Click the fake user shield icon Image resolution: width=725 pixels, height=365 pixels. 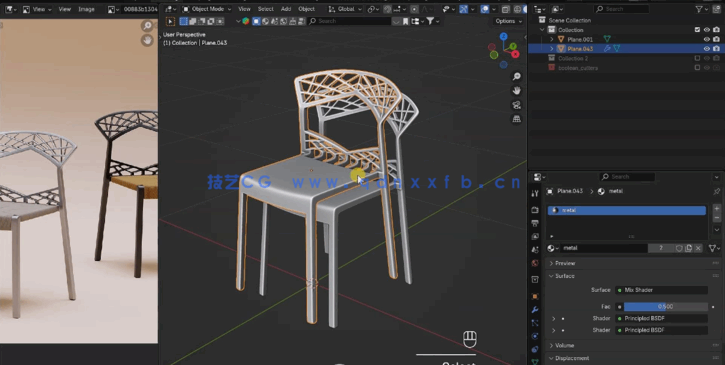point(679,248)
